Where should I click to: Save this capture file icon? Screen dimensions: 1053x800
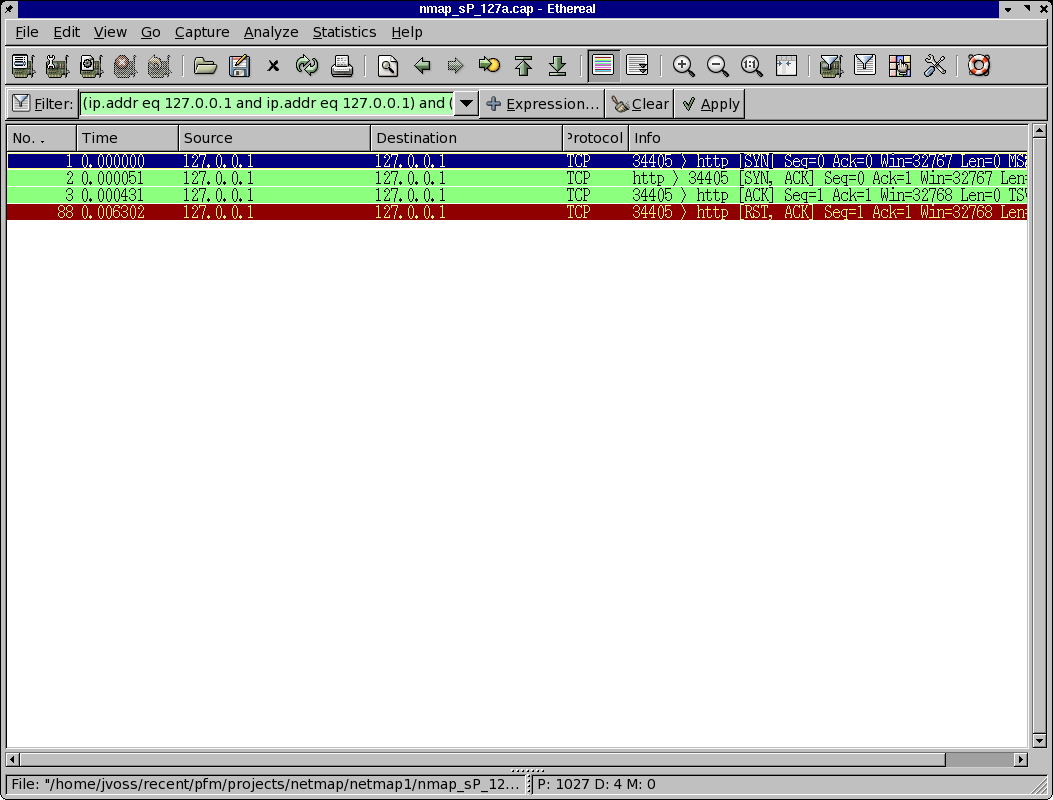(x=239, y=66)
